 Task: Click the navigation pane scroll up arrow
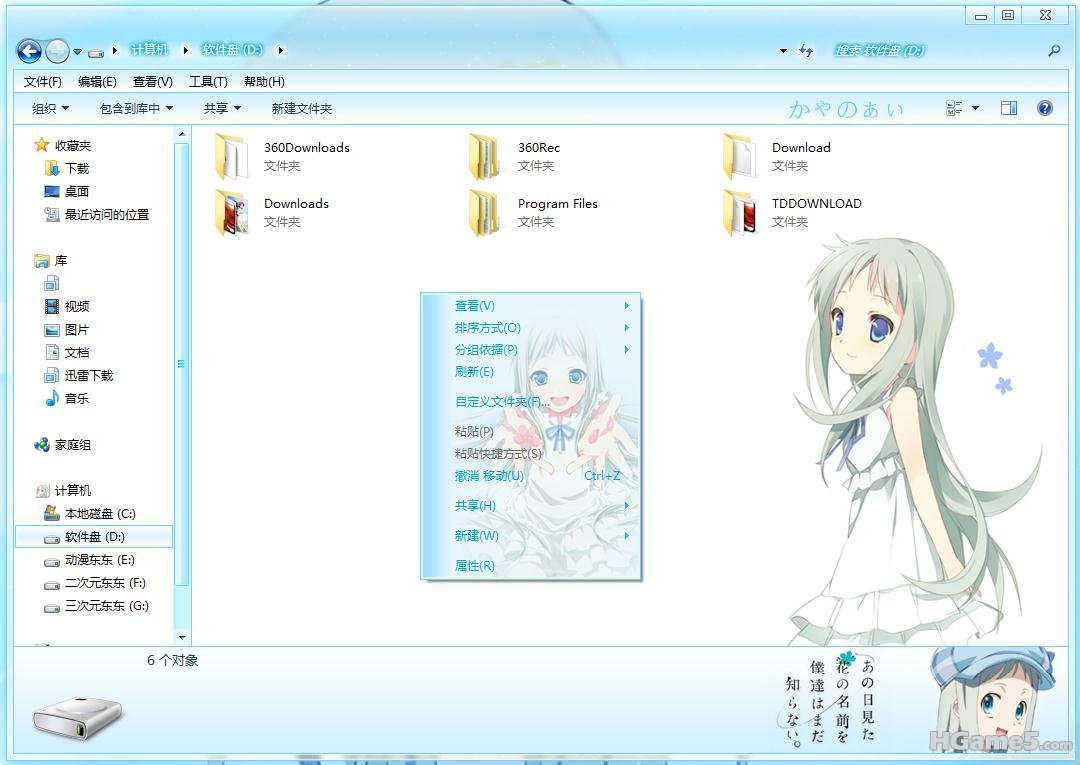click(182, 134)
